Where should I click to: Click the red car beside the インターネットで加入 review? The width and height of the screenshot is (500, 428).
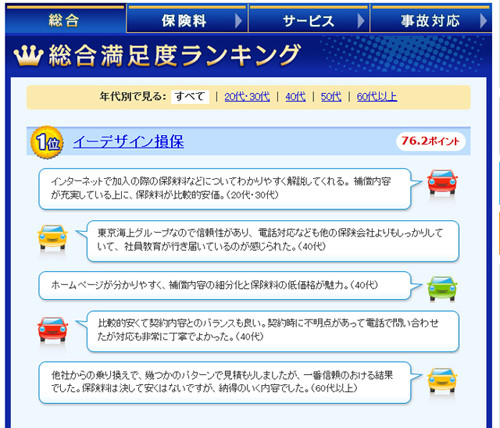[x=442, y=182]
